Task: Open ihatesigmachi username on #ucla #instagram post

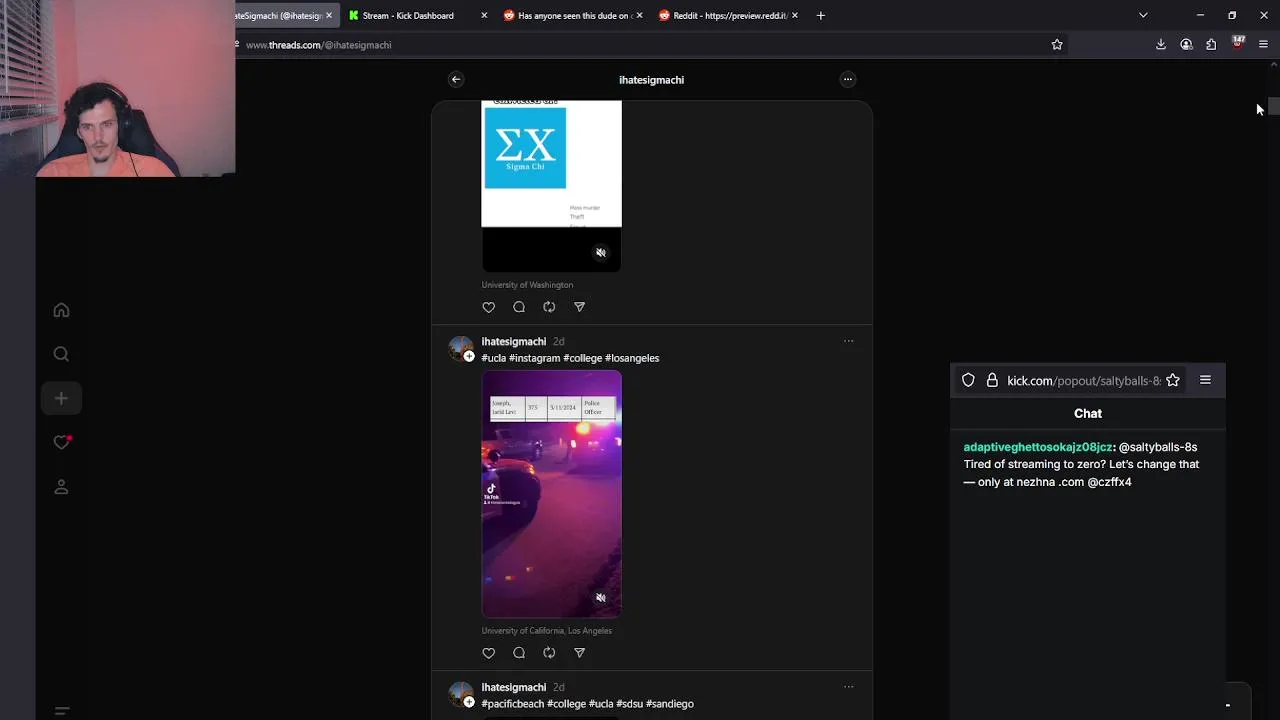Action: 513,341
